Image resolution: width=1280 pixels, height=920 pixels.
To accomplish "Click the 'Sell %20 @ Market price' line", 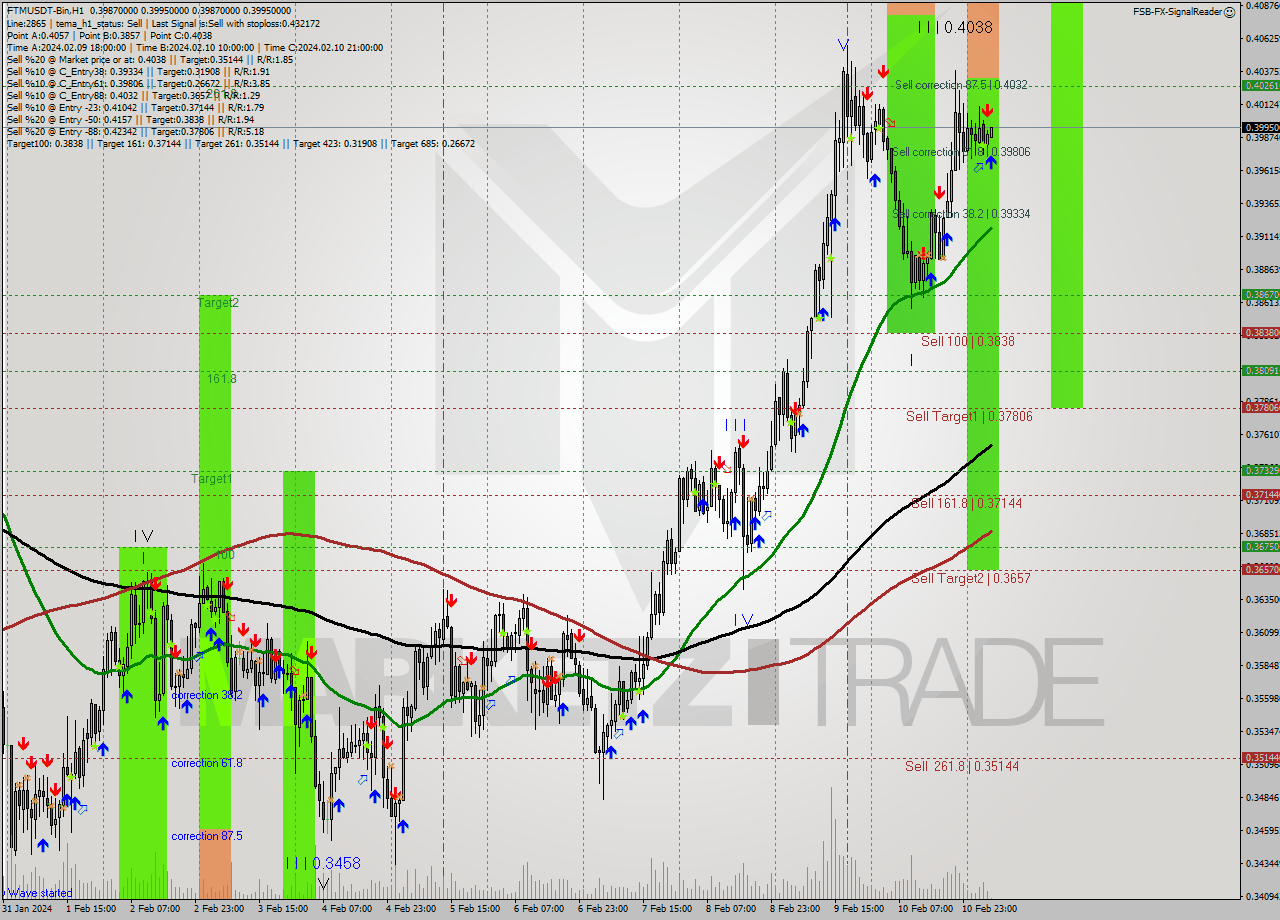I will pos(149,59).
